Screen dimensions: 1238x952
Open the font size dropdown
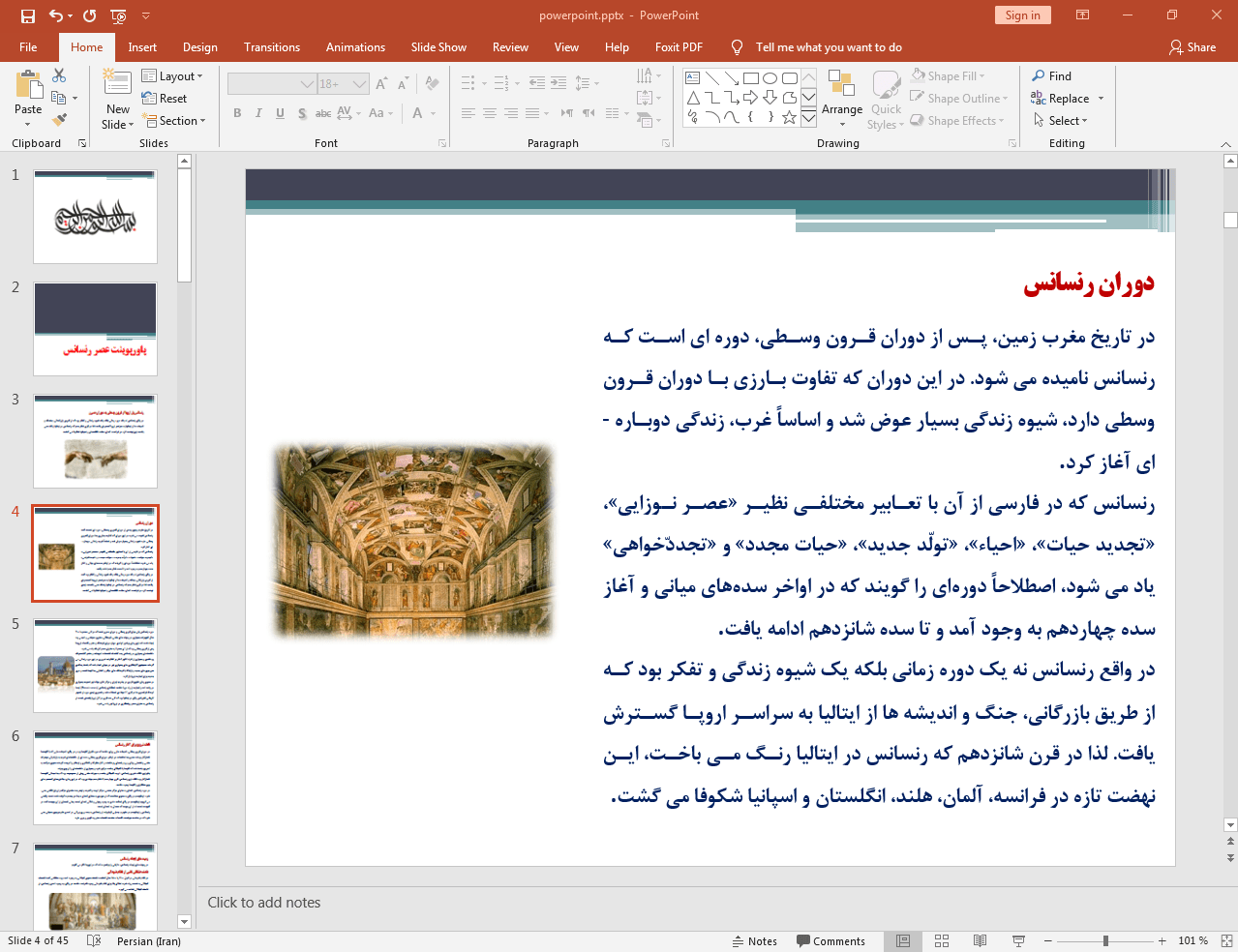pyautogui.click(x=360, y=84)
